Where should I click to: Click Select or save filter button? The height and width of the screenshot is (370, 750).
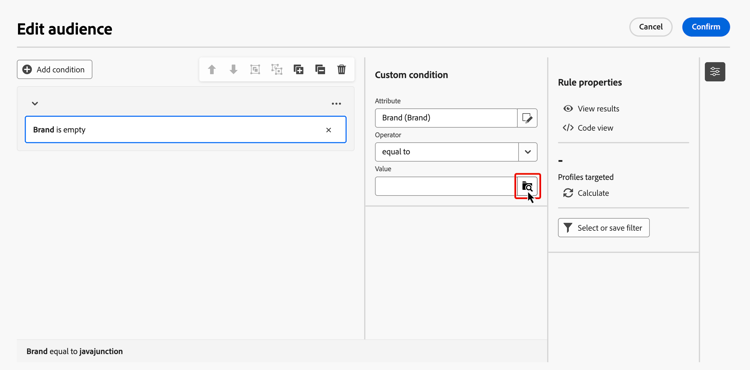click(x=604, y=228)
